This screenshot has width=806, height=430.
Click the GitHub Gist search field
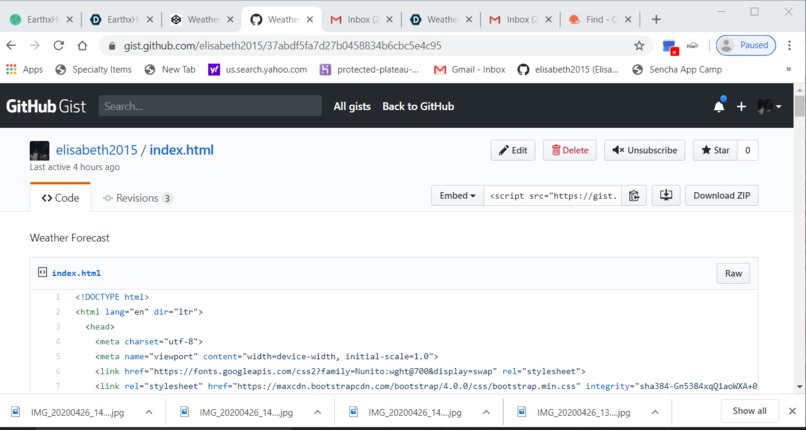tap(210, 106)
